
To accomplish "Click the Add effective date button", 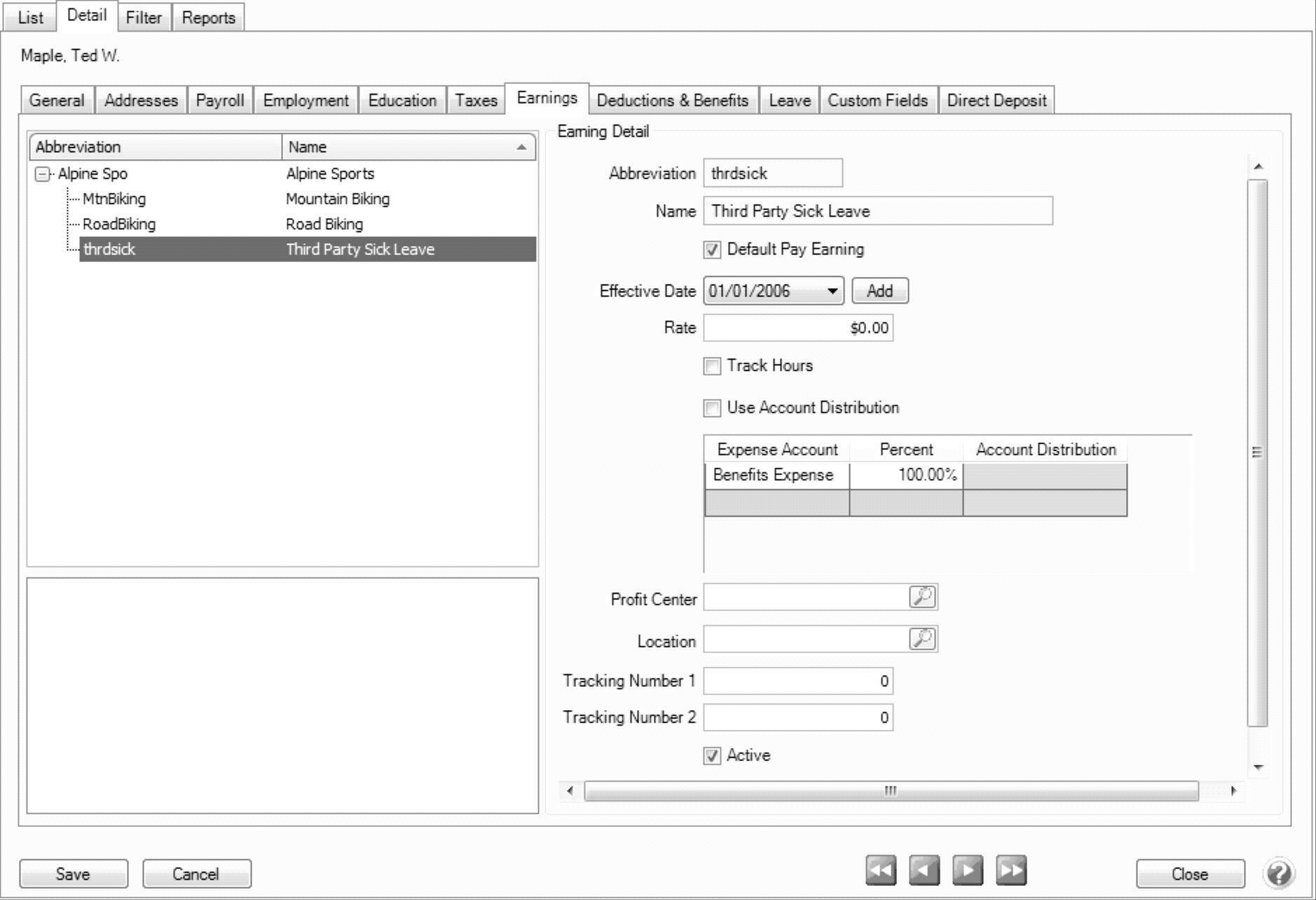I will [x=879, y=291].
